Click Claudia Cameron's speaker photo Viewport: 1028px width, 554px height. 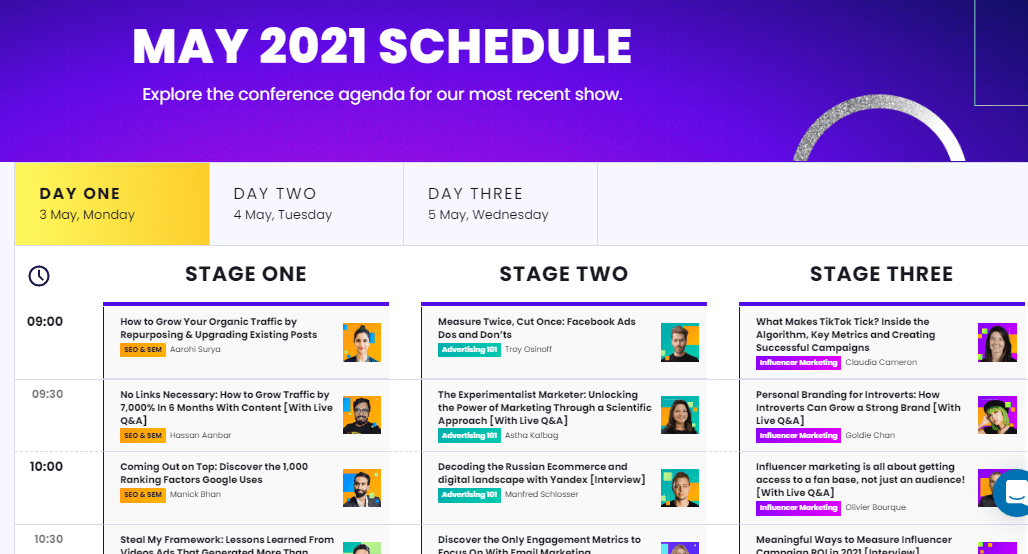click(997, 342)
